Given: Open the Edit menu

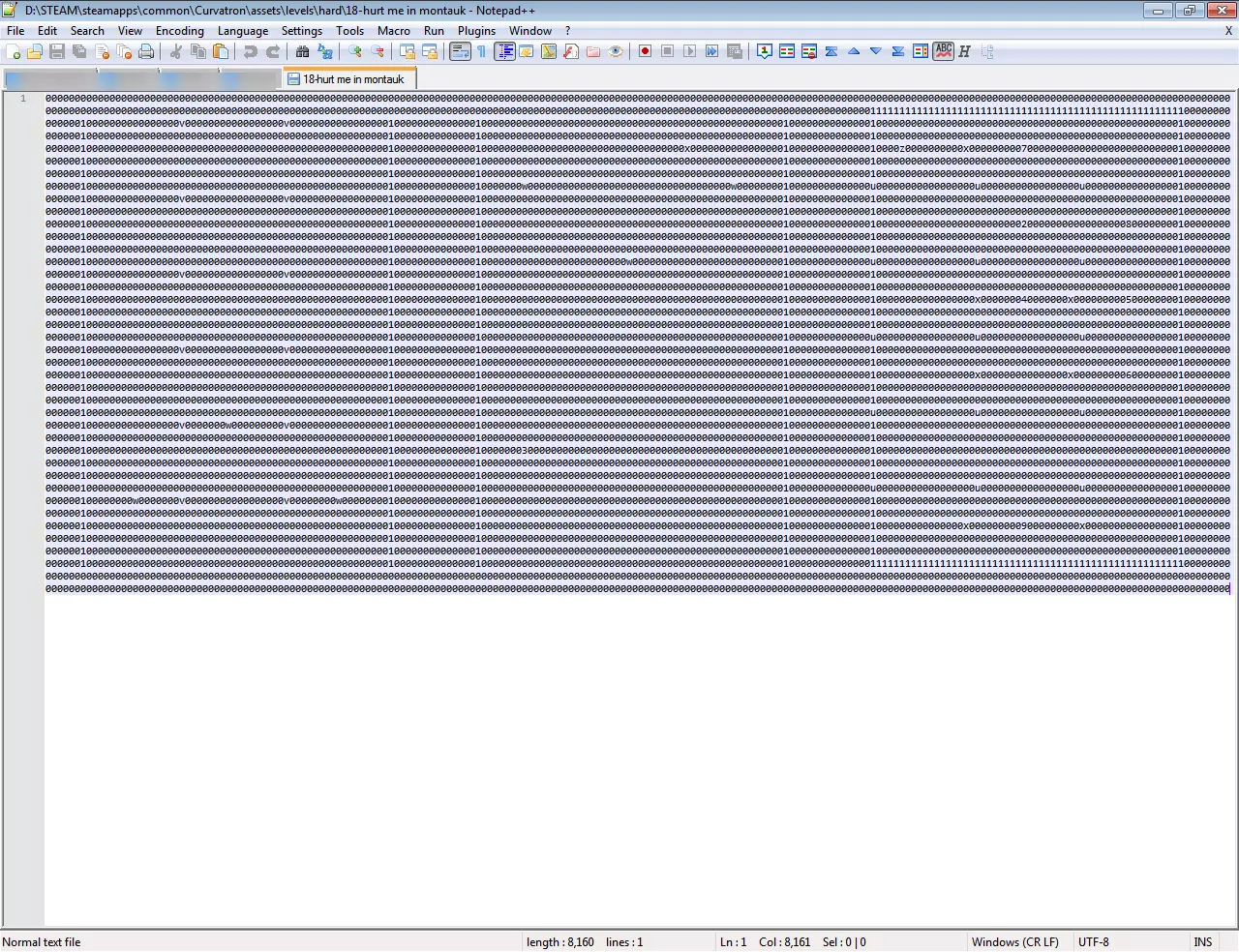Looking at the screenshot, I should tap(47, 31).
